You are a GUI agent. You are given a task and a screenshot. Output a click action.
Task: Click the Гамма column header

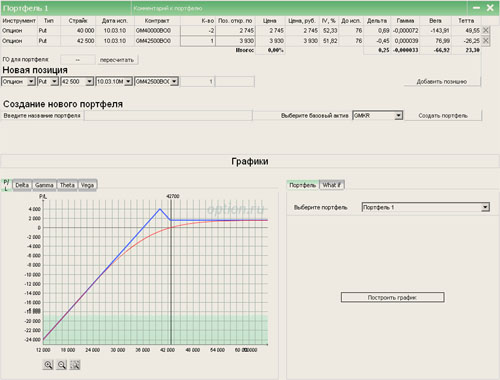(x=405, y=21)
